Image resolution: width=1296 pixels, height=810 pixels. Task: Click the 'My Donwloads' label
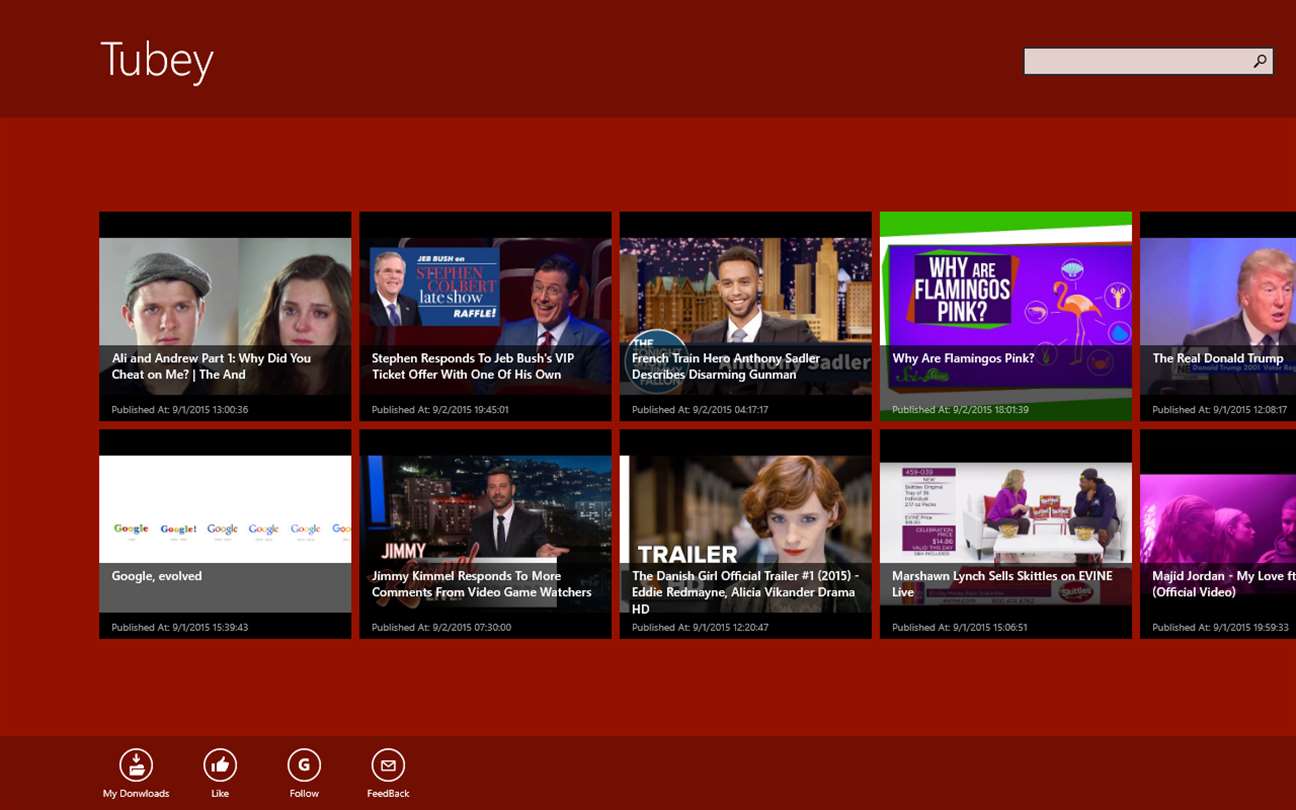[136, 794]
